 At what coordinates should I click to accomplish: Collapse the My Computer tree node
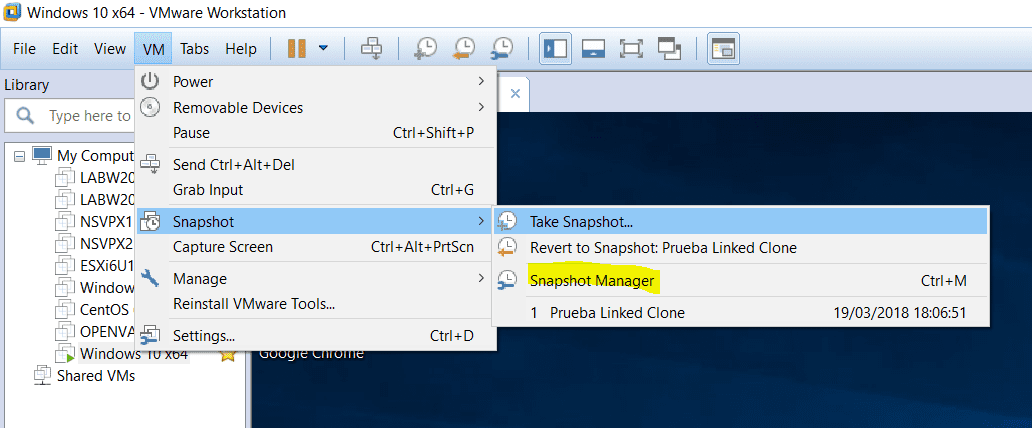coord(19,156)
